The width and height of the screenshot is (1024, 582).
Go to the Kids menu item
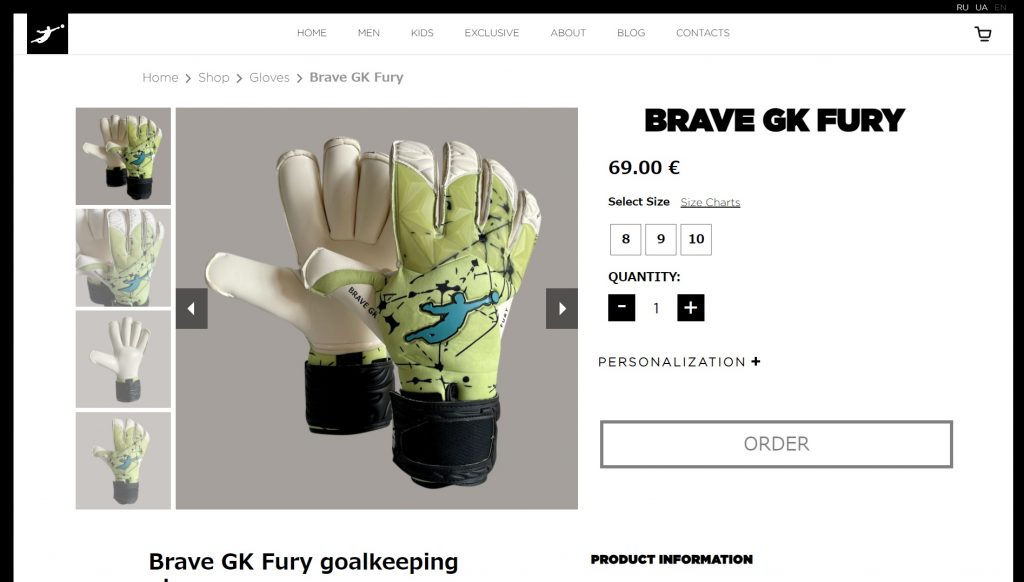pyautogui.click(x=422, y=33)
